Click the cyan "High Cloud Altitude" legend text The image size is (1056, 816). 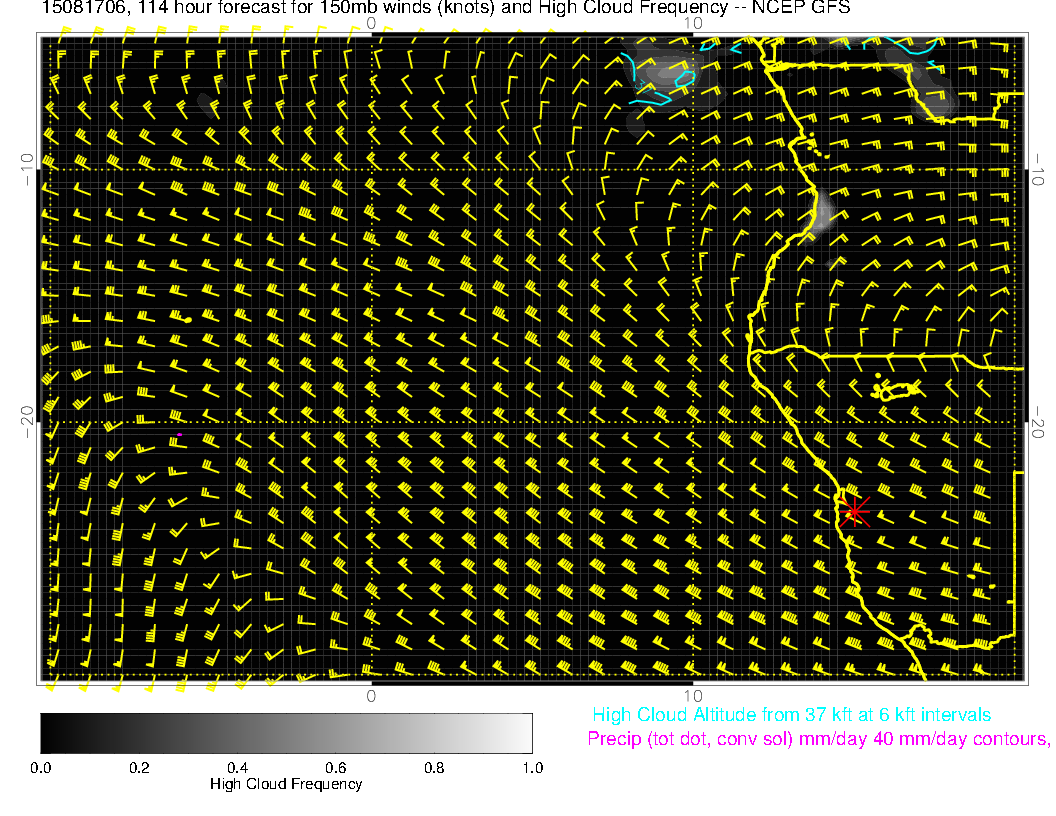(x=791, y=715)
